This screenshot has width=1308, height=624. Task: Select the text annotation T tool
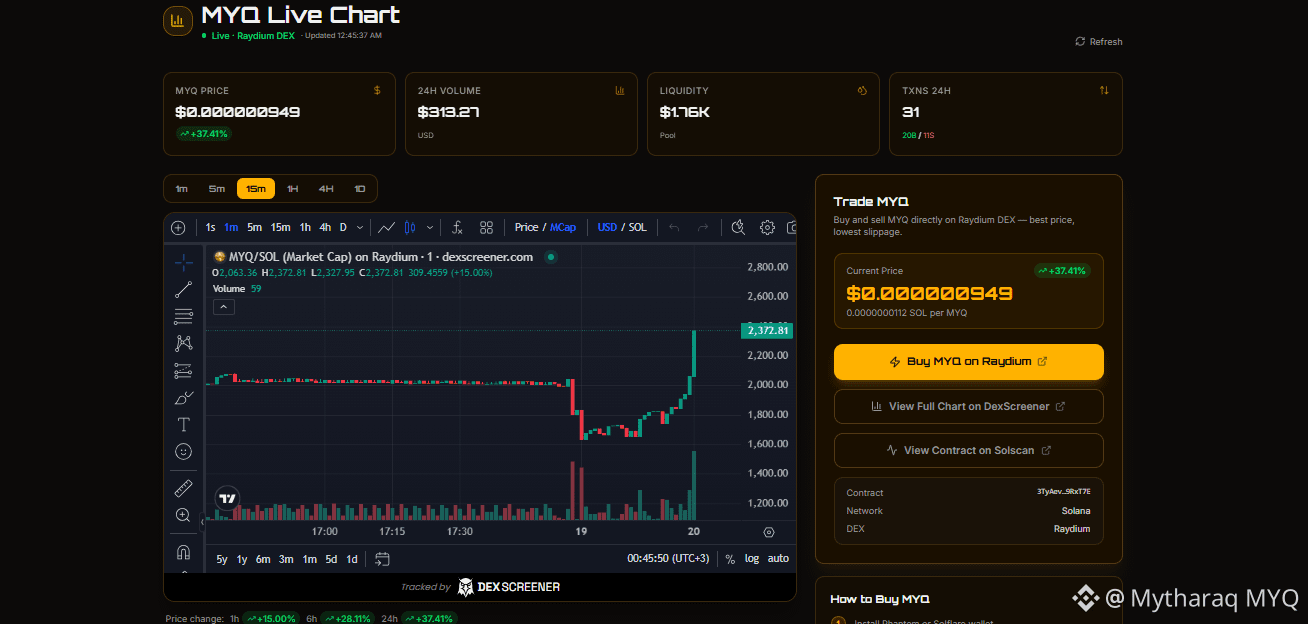tap(183, 424)
